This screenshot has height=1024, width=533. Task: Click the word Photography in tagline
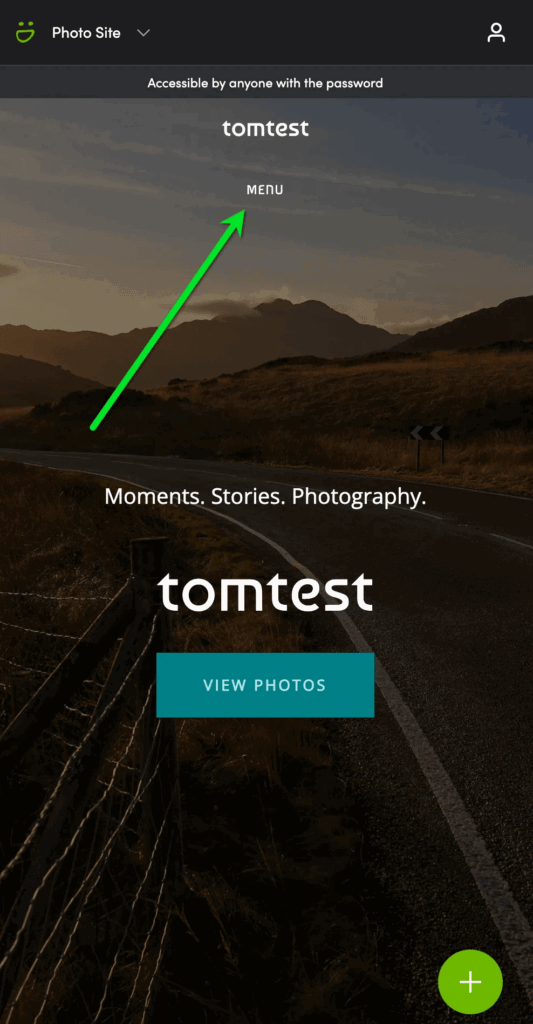[359, 497]
